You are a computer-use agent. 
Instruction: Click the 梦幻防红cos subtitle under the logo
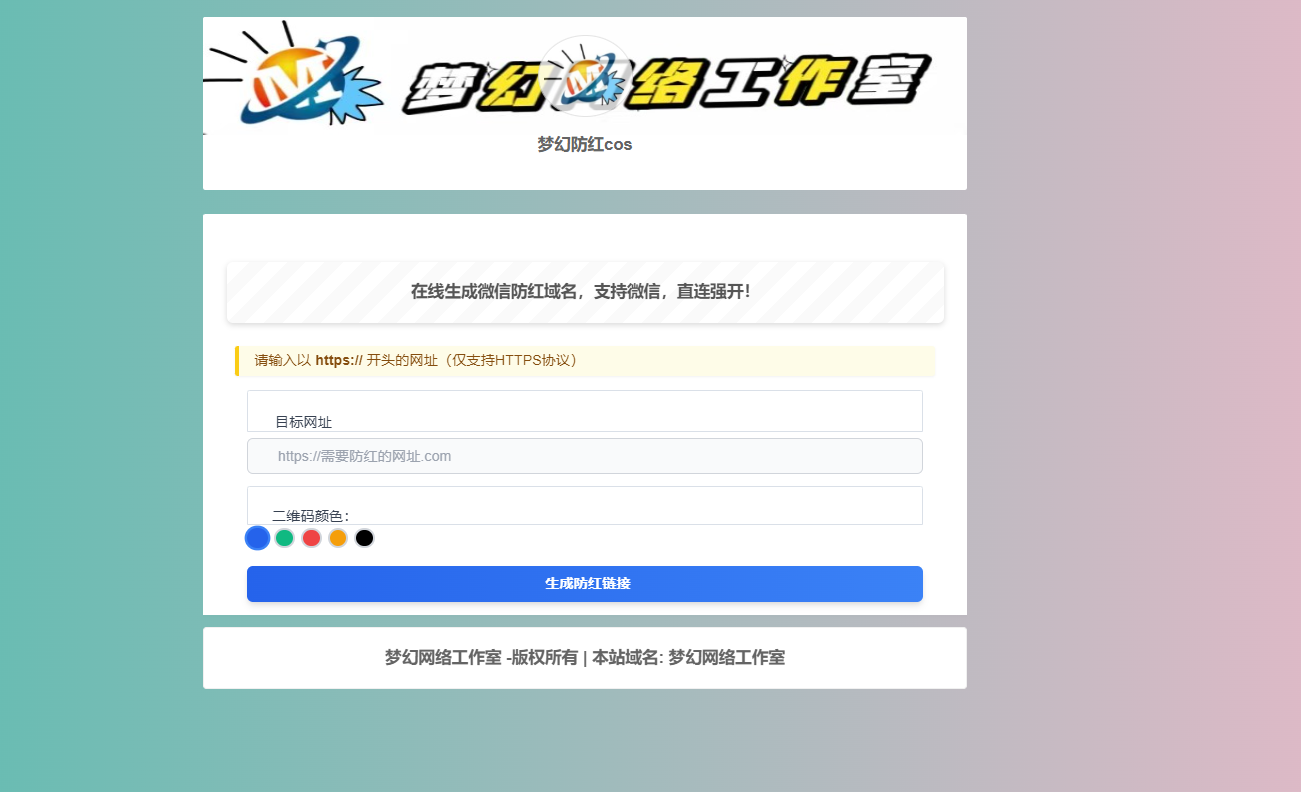[x=584, y=144]
